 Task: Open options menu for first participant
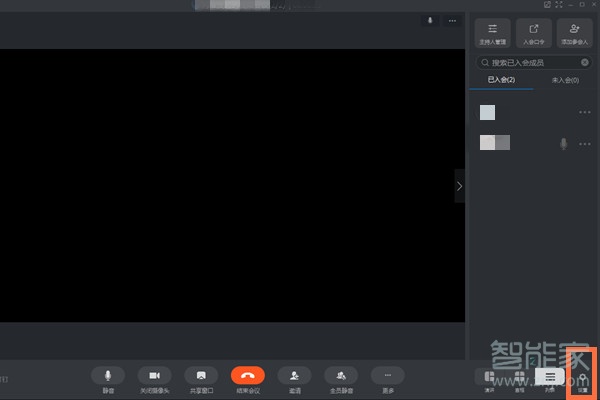click(x=585, y=112)
